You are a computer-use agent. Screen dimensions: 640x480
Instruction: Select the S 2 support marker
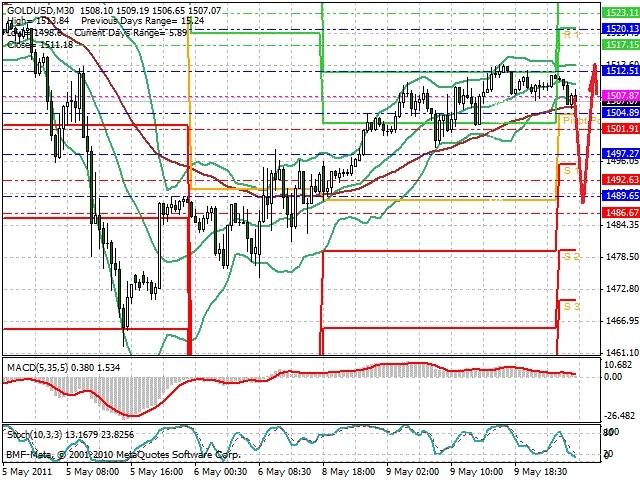(572, 257)
